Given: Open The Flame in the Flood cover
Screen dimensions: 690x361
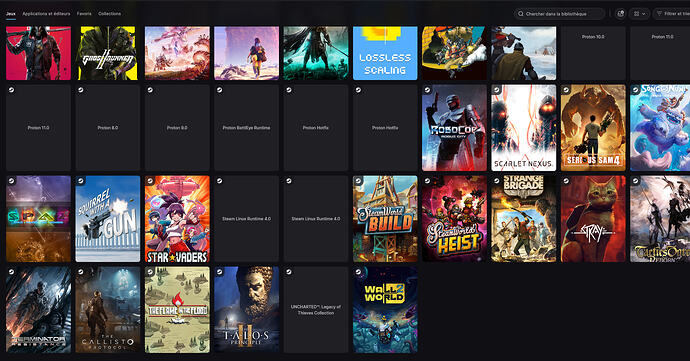Looking at the screenshot, I should click(x=177, y=309).
